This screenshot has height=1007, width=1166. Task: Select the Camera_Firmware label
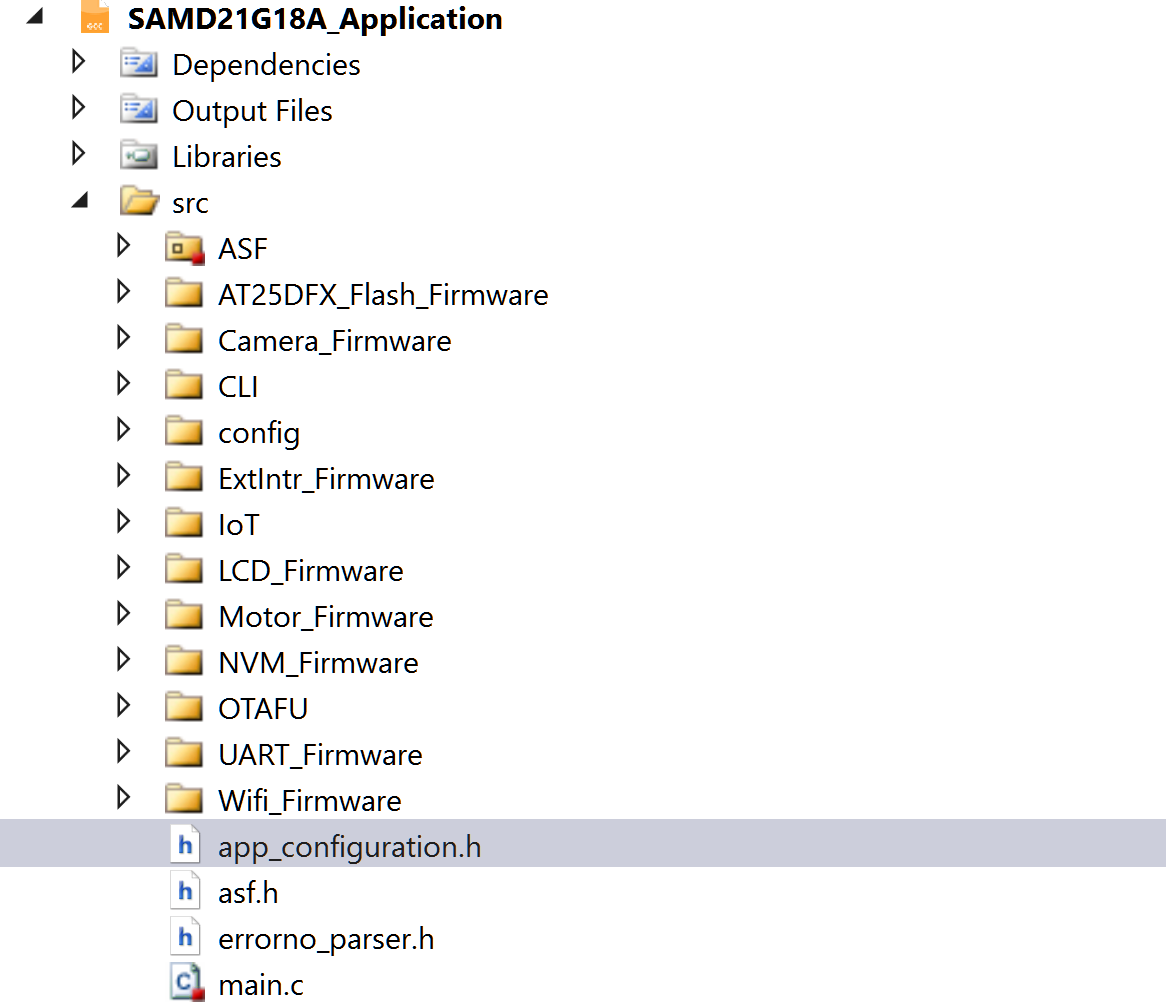[x=335, y=341]
